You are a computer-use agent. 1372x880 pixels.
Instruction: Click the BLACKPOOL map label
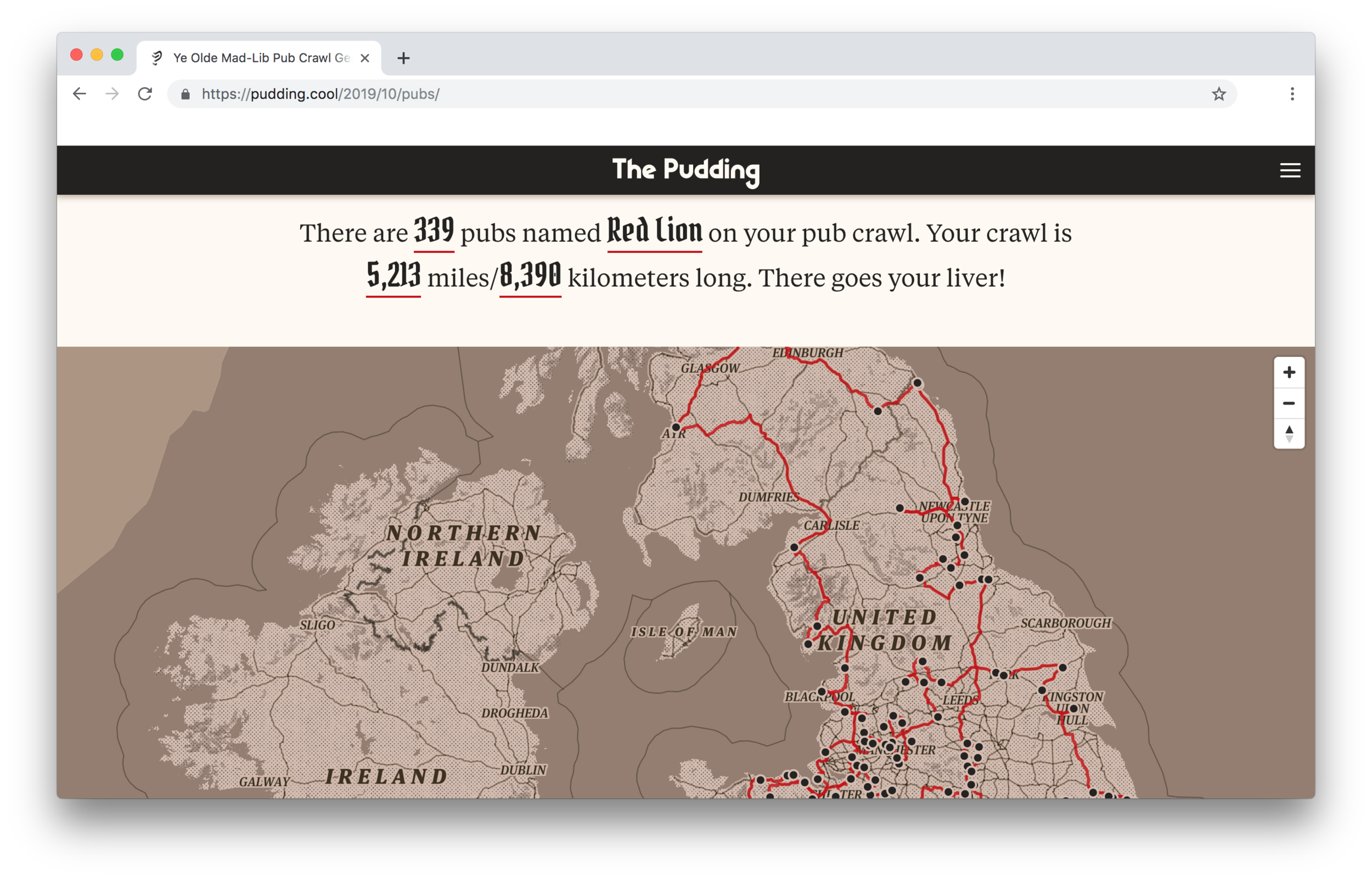coord(819,697)
